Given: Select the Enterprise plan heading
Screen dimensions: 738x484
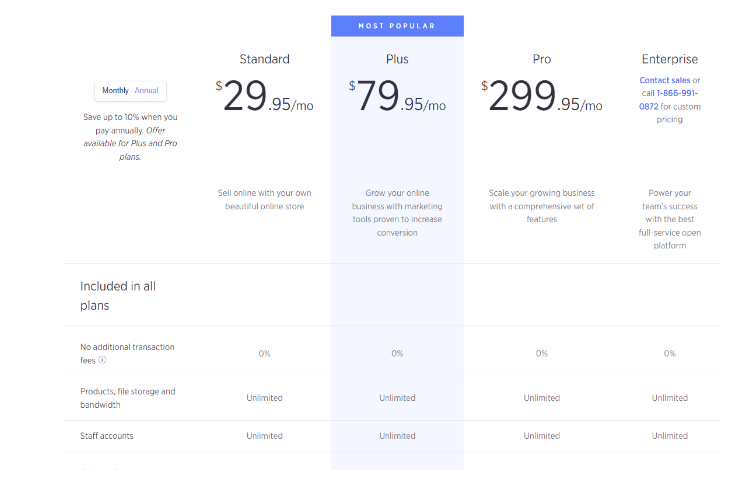Looking at the screenshot, I should 670,59.
